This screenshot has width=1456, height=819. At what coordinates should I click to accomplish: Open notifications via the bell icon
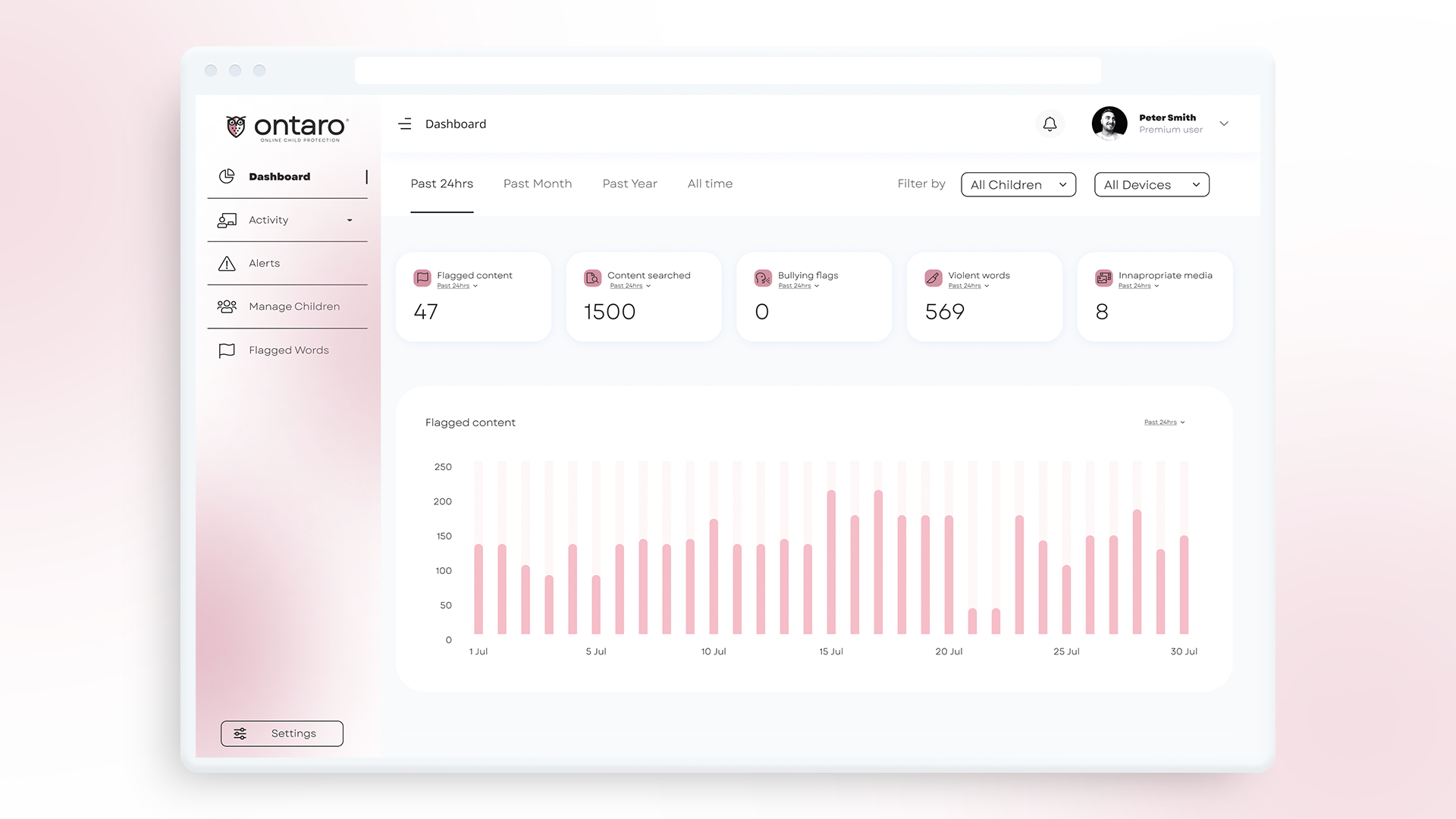pos(1050,123)
